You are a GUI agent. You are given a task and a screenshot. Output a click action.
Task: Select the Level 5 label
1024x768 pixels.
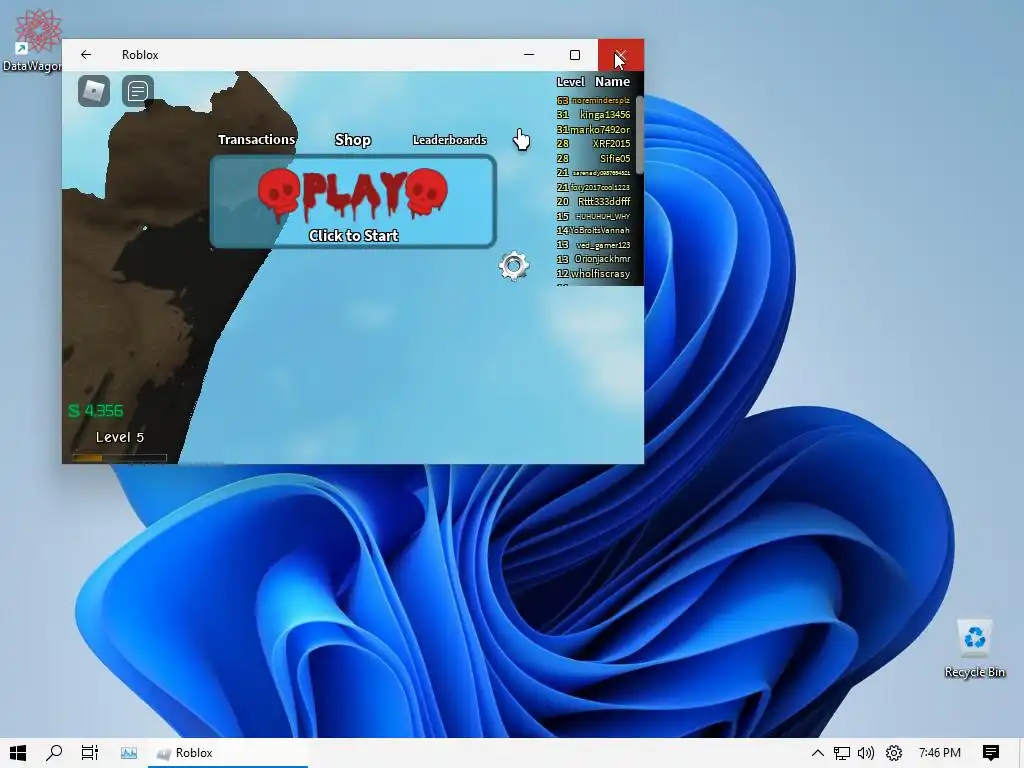point(120,437)
